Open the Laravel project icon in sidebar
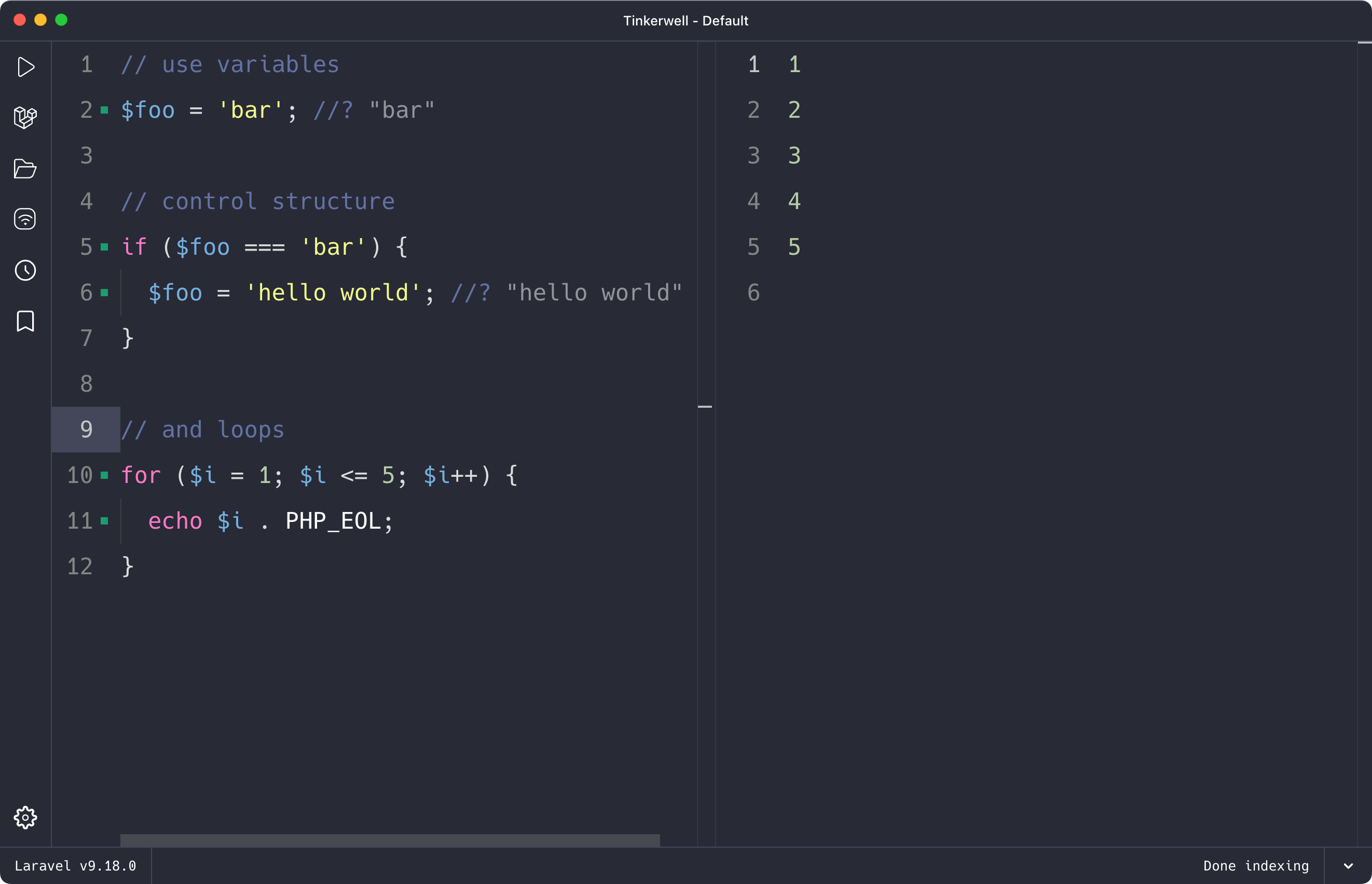1372x884 pixels. [25, 118]
